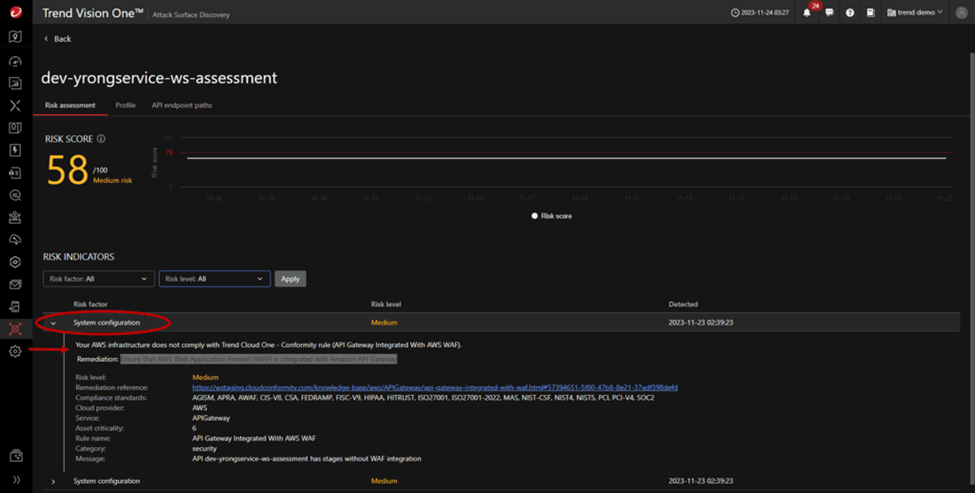975x493 pixels.
Task: Open the documentation book icon in header
Action: click(x=871, y=12)
